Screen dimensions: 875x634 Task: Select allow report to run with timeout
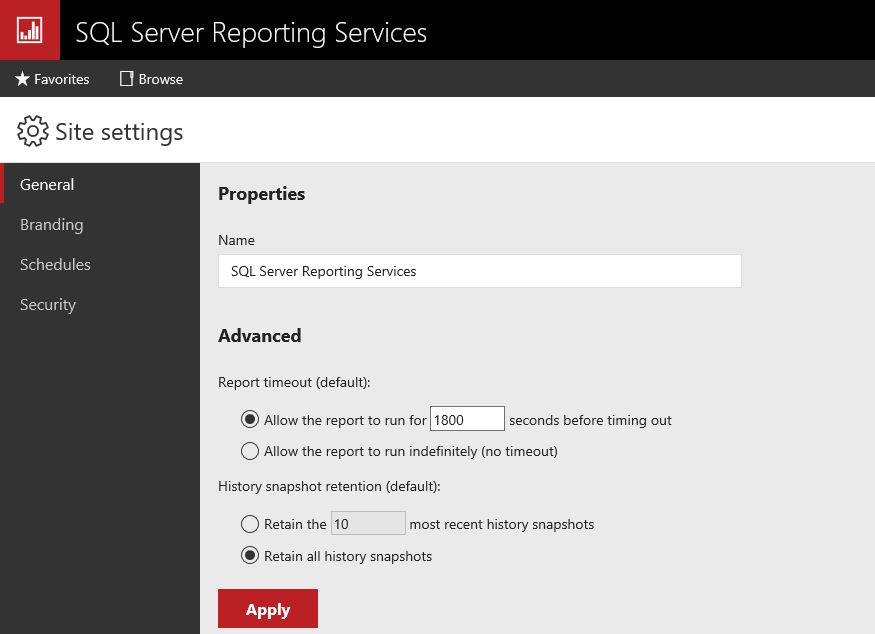tap(250, 419)
